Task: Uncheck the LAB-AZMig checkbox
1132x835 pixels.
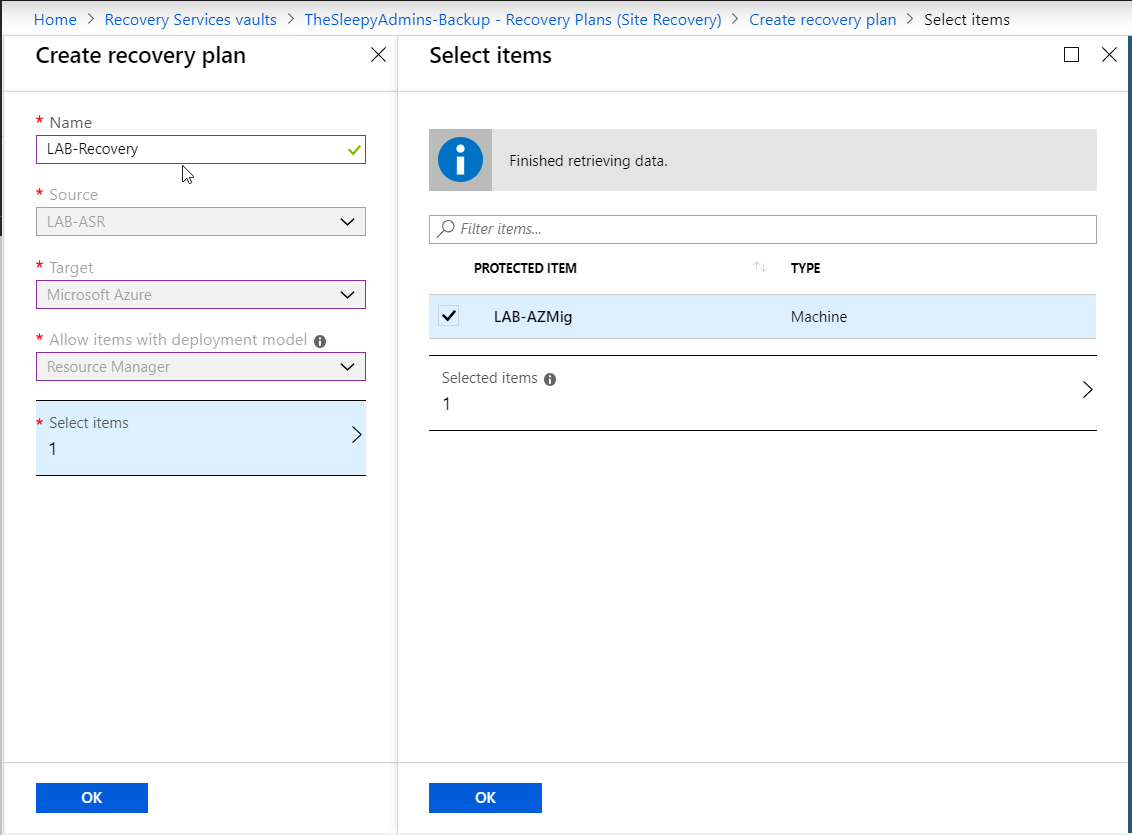Action: tap(449, 316)
